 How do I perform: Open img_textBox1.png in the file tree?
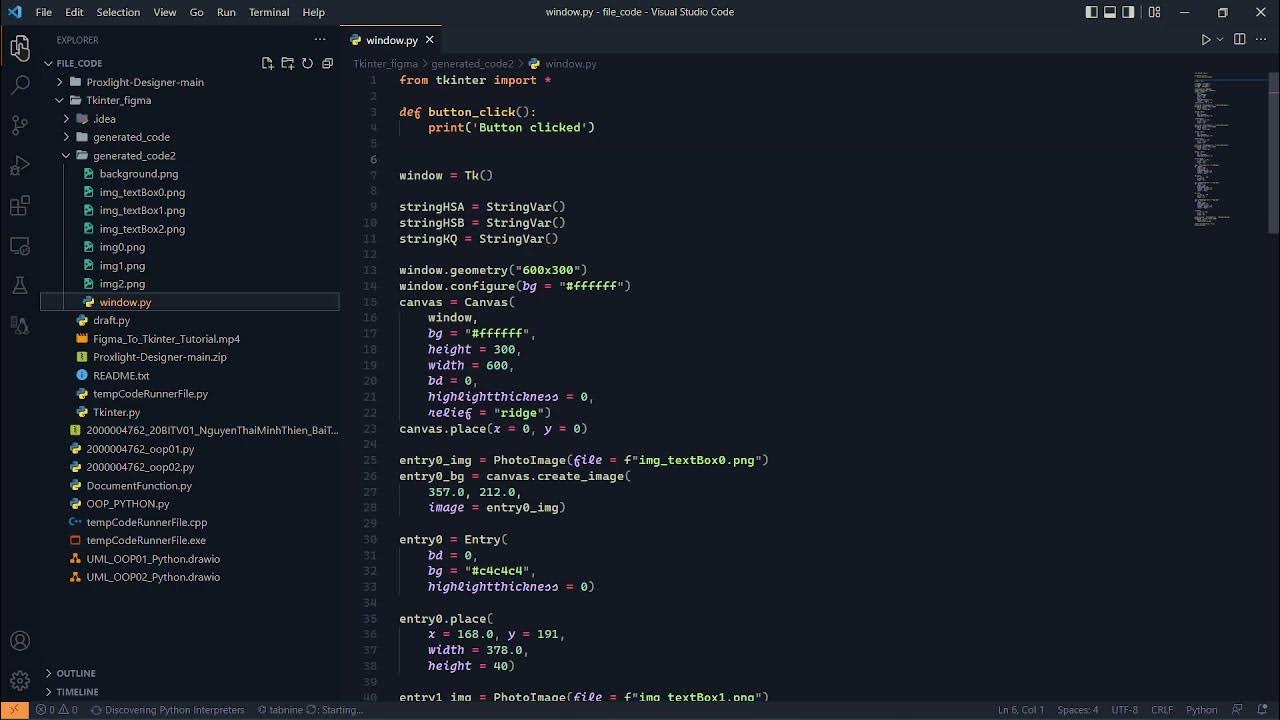[x=142, y=210]
